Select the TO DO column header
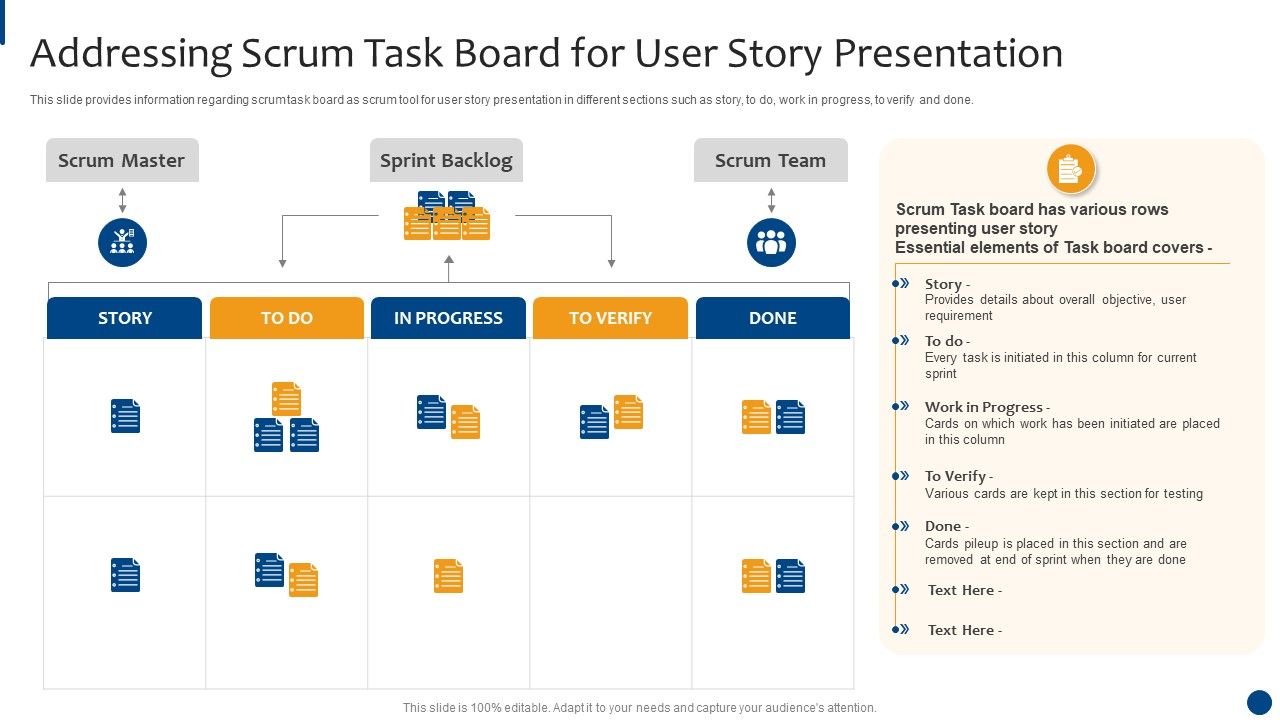The height and width of the screenshot is (720, 1280). (287, 318)
